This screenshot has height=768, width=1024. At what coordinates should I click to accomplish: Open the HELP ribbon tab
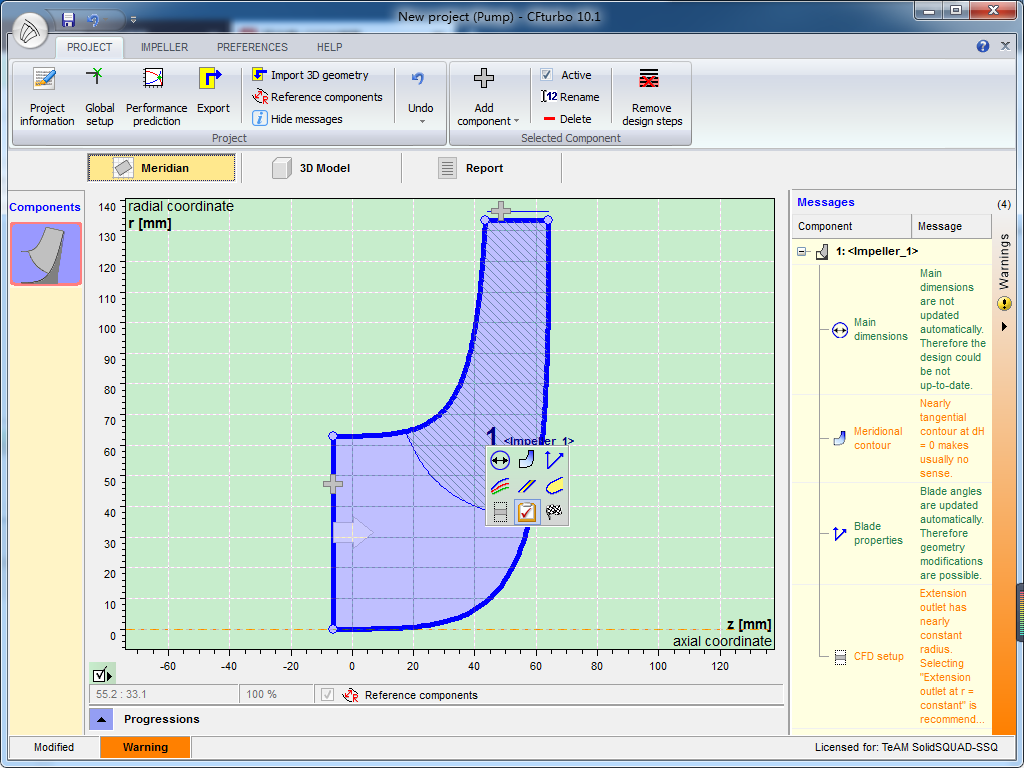329,47
